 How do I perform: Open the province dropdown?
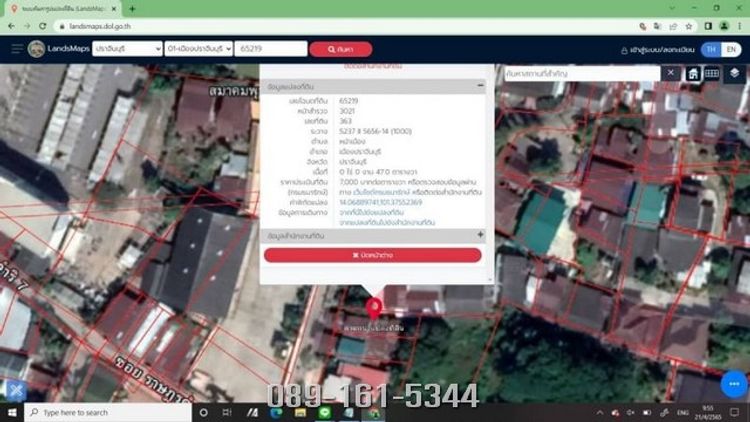click(x=127, y=49)
